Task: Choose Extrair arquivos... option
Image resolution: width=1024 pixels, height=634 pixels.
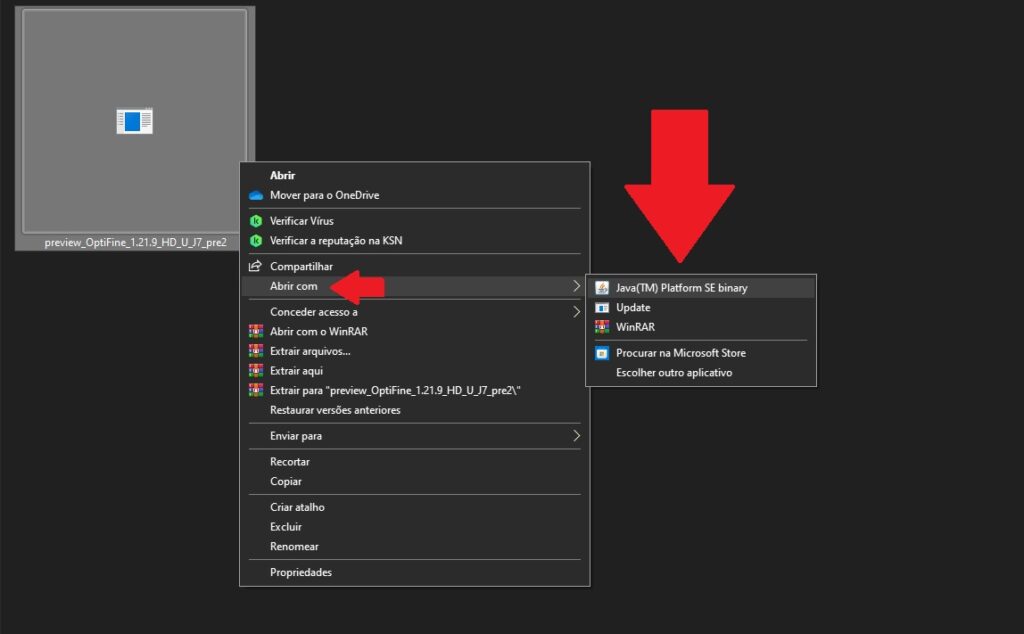Action: 310,351
